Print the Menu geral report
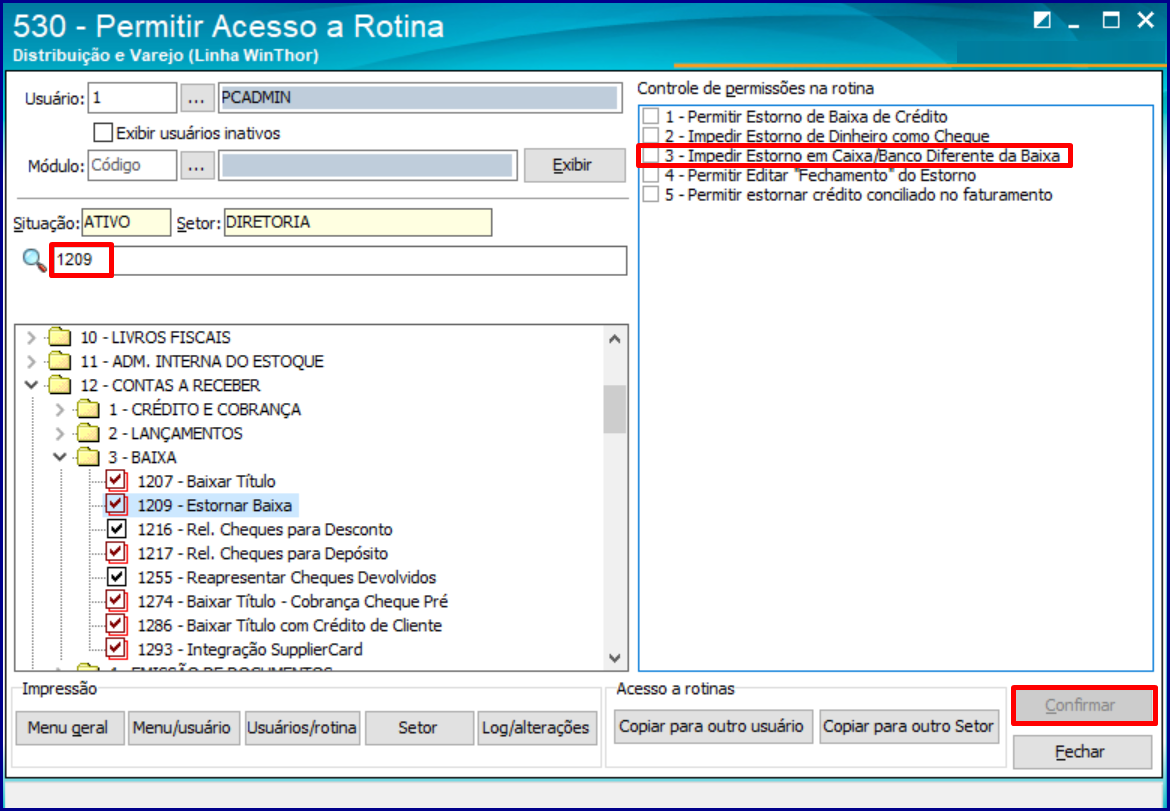Screen dimensions: 1170x811 (70, 727)
